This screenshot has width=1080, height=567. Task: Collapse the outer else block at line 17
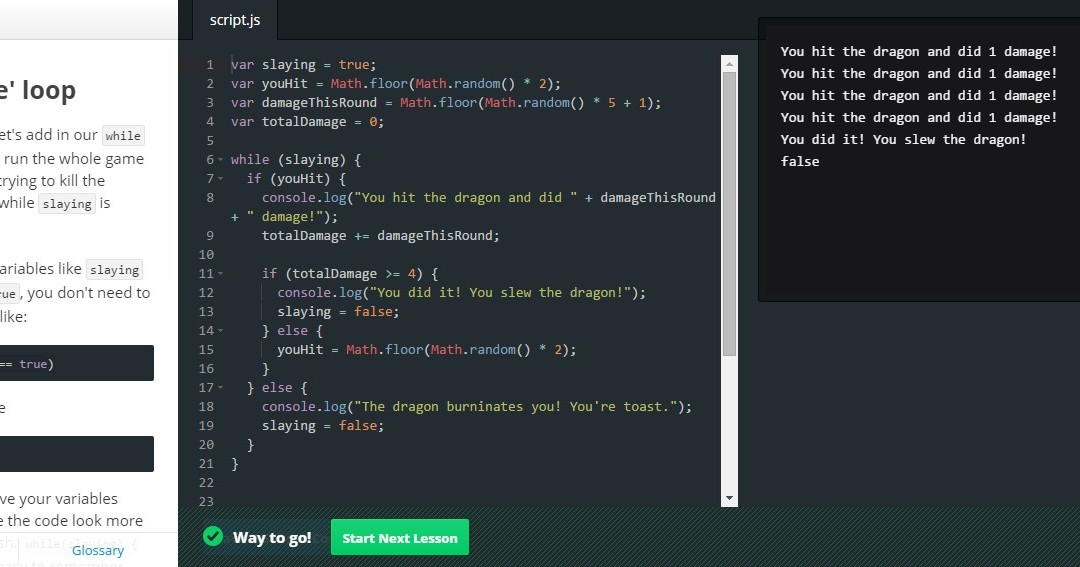click(x=220, y=388)
